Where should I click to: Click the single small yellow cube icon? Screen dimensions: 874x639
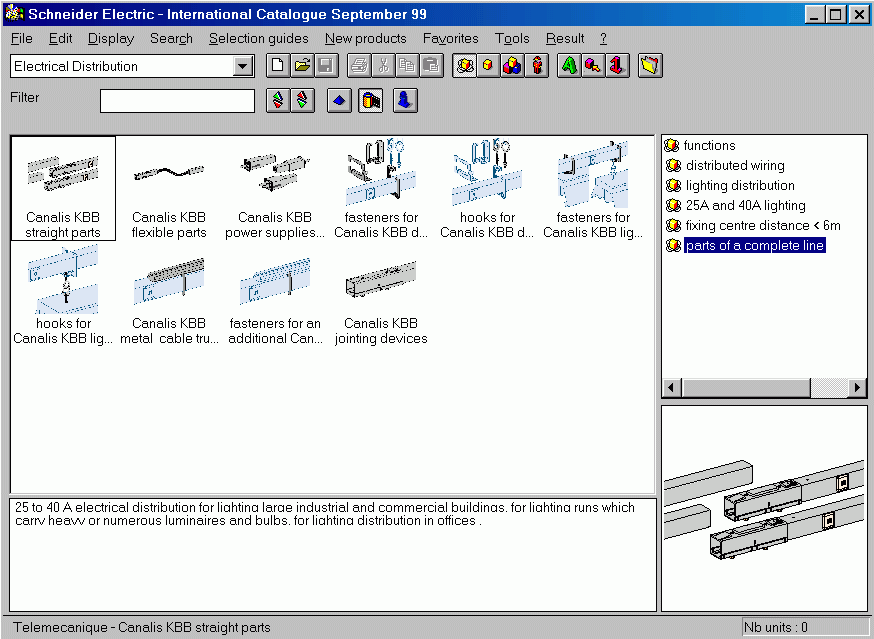pos(488,66)
